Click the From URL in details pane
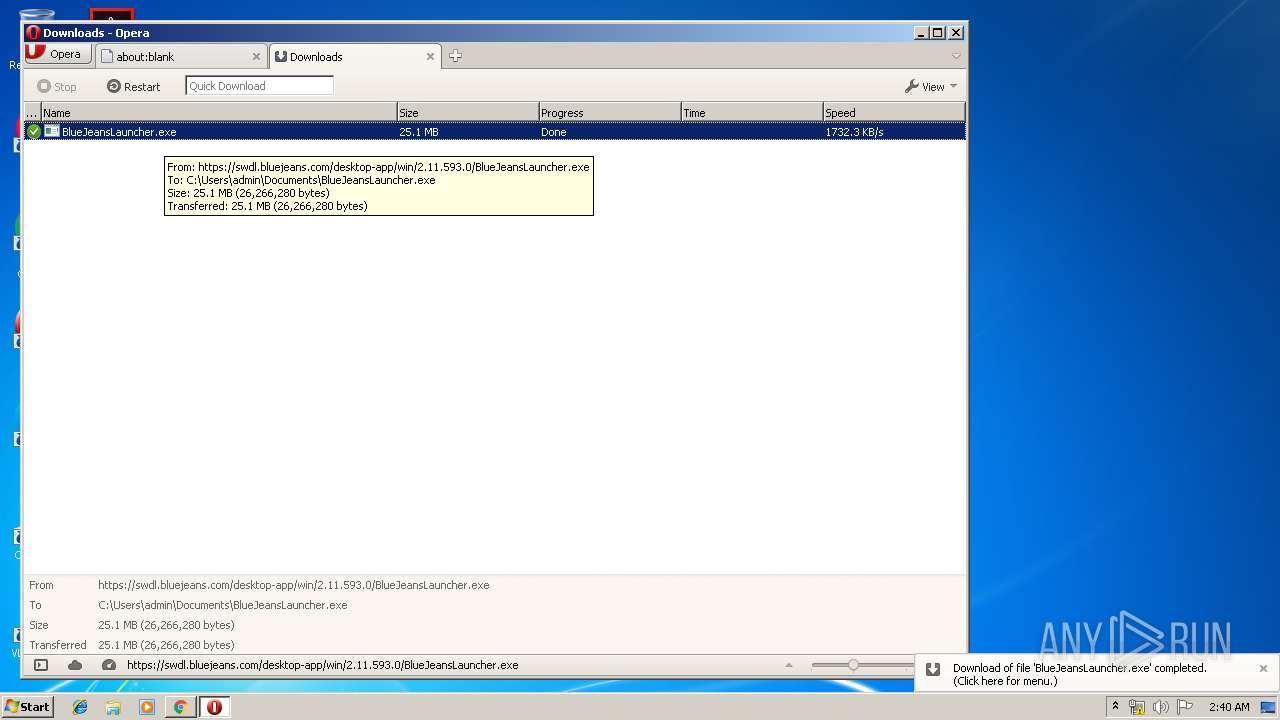The image size is (1280, 720). pyautogui.click(x=293, y=585)
